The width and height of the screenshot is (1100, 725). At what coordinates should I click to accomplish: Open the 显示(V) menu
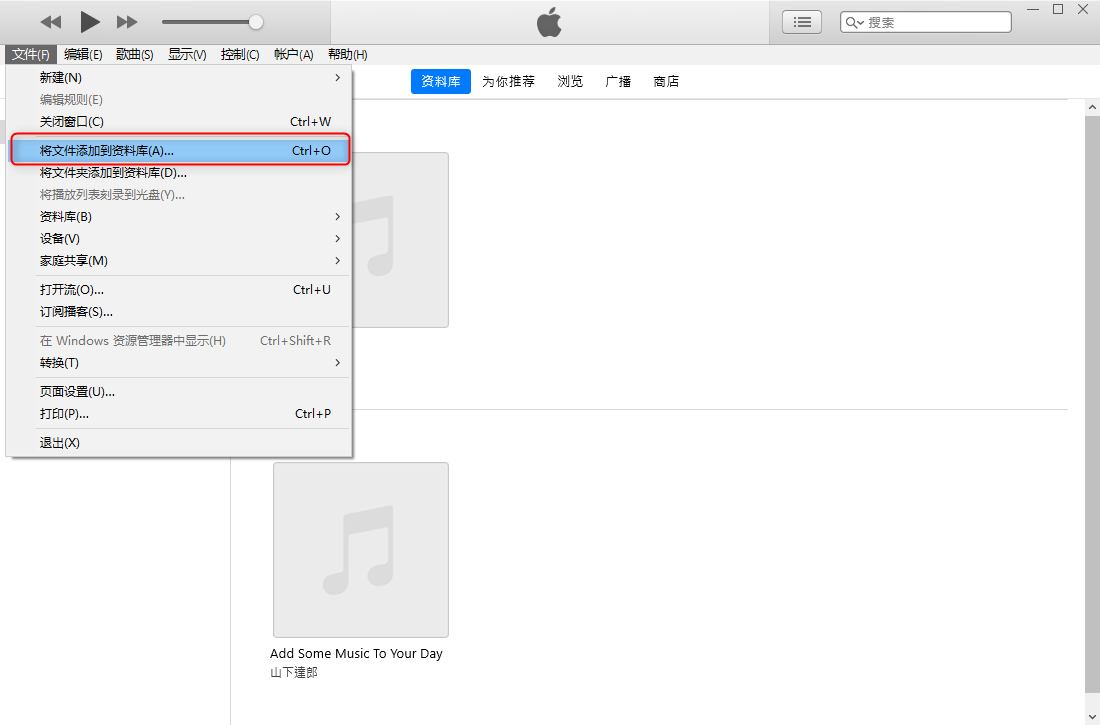tap(187, 55)
